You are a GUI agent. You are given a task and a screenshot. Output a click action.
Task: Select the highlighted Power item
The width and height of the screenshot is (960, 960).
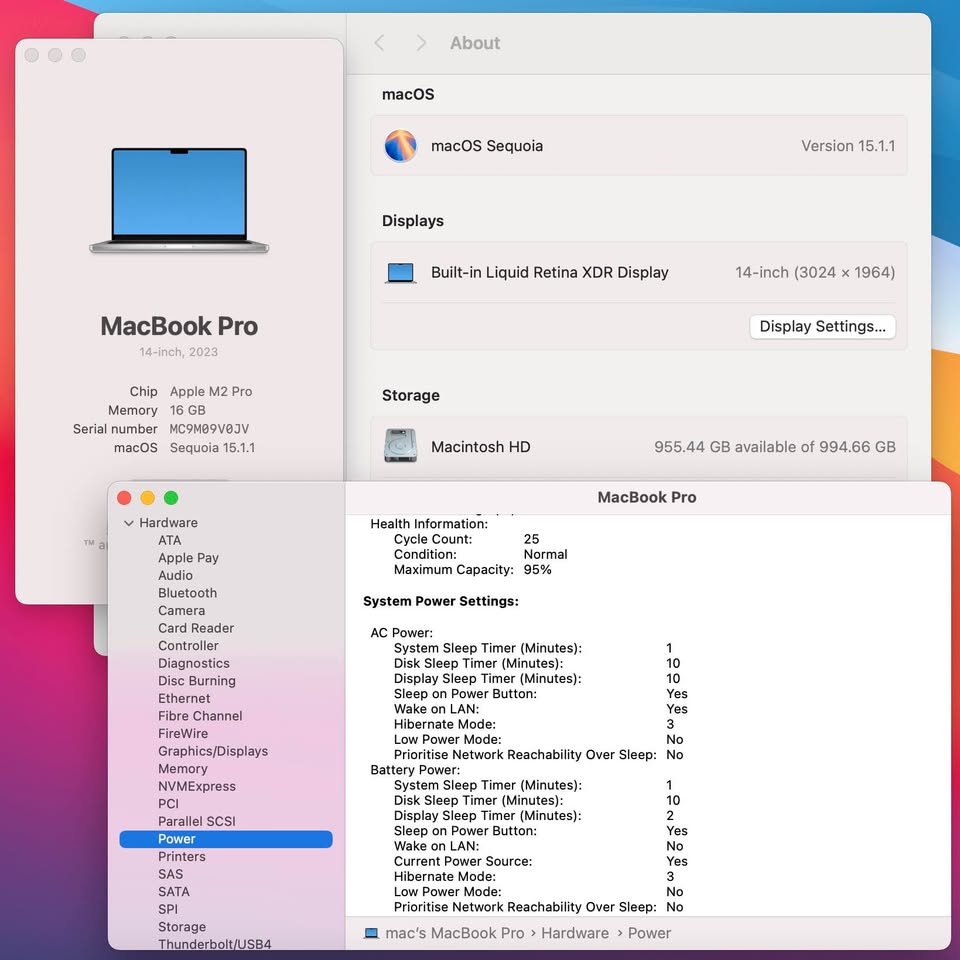(x=226, y=839)
